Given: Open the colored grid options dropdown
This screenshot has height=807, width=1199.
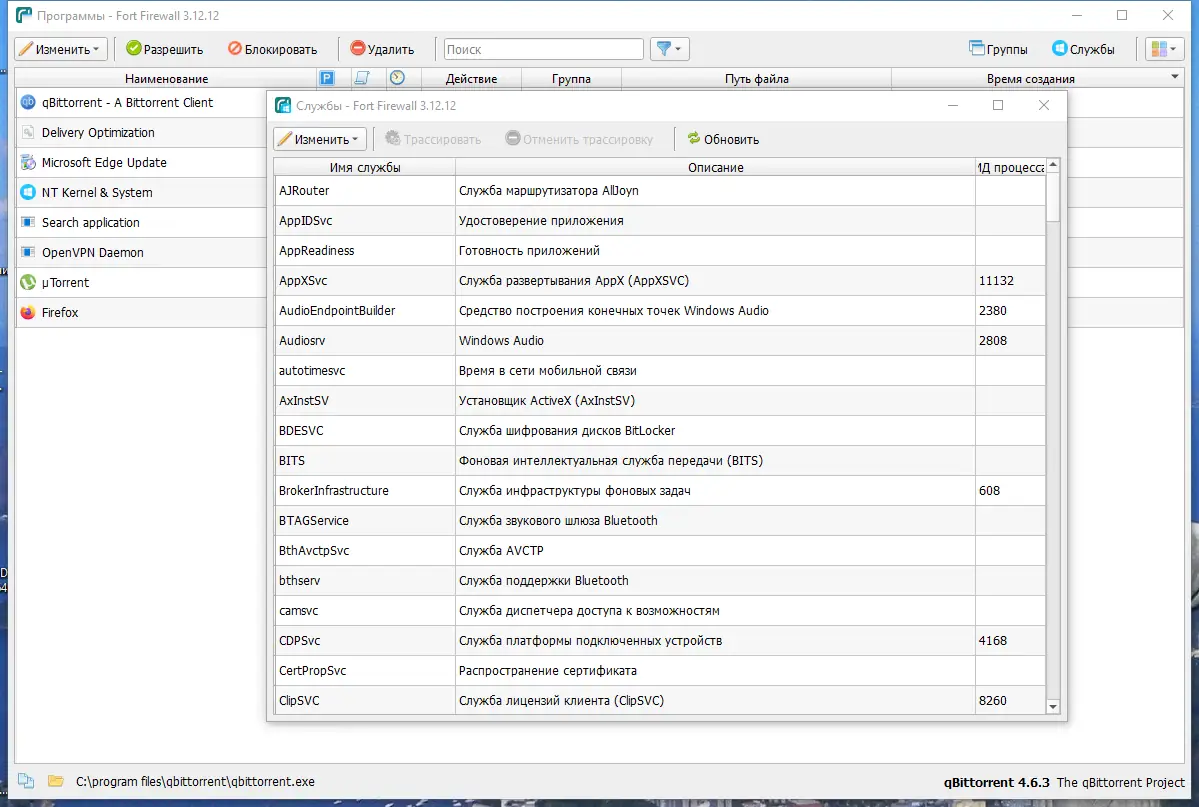Looking at the screenshot, I should click(x=1164, y=49).
